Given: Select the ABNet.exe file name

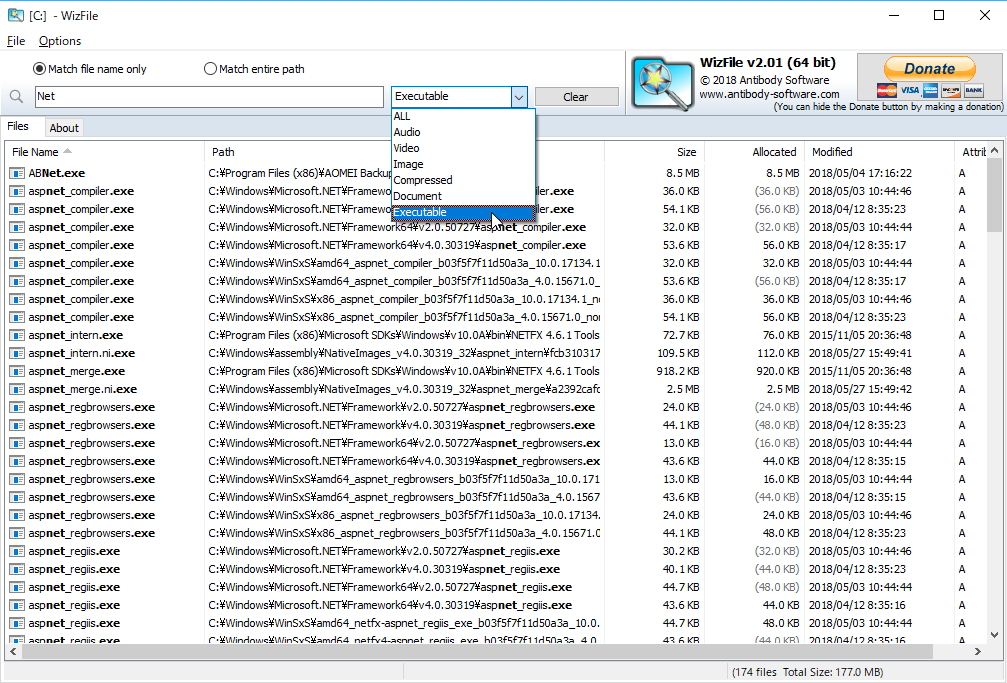Looking at the screenshot, I should click(x=57, y=173).
